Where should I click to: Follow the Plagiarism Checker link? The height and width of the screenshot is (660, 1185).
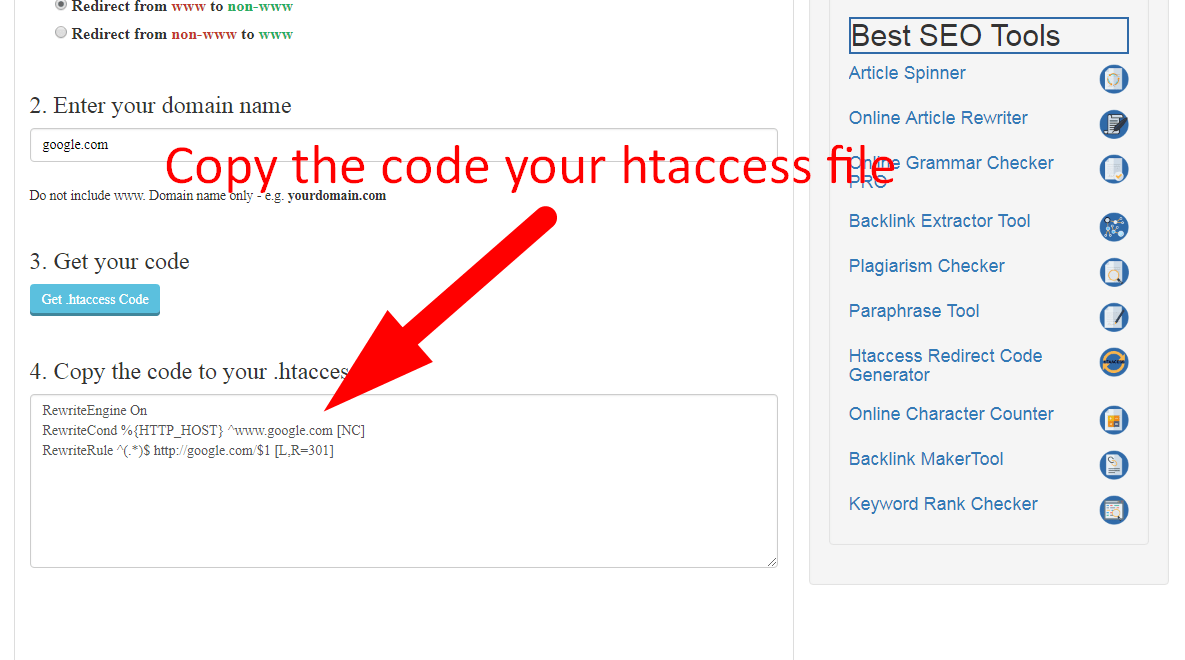pos(926,266)
